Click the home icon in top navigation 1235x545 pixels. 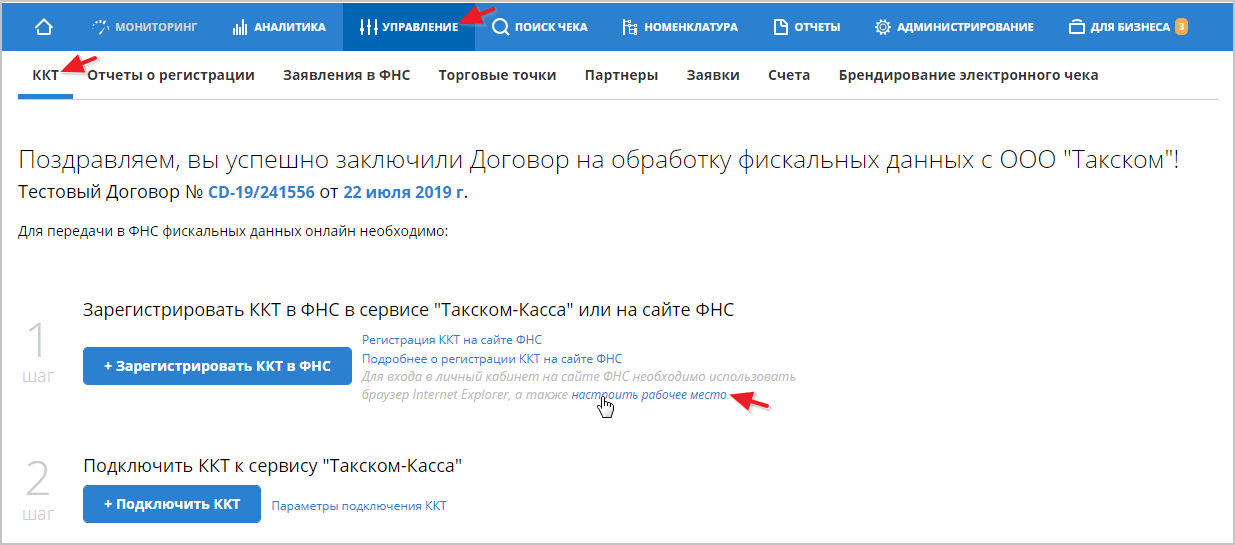pyautogui.click(x=43, y=27)
